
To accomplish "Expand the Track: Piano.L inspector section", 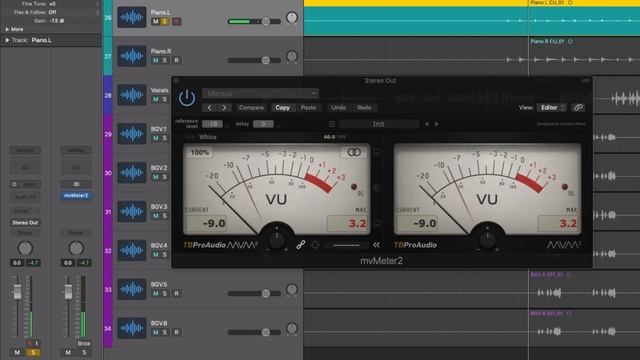I will coord(7,40).
